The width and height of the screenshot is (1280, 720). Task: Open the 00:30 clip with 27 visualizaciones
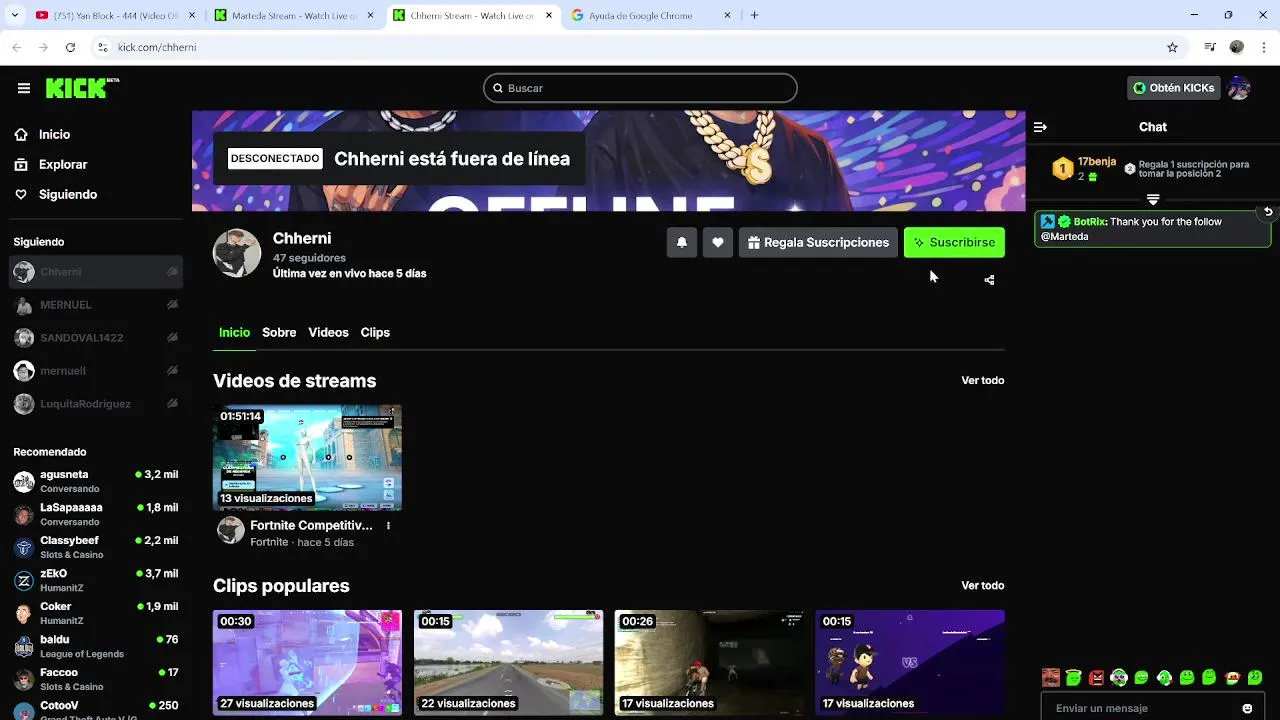[307, 663]
